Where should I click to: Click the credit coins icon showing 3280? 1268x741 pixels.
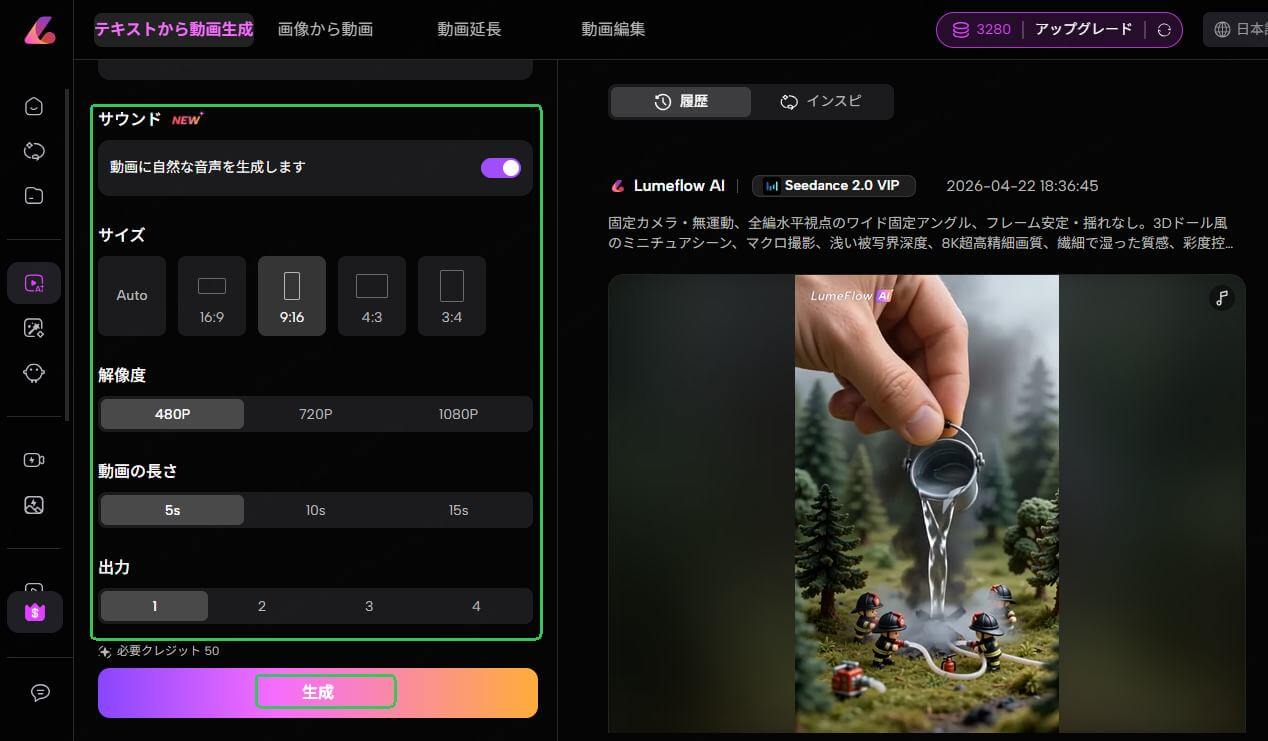[960, 30]
